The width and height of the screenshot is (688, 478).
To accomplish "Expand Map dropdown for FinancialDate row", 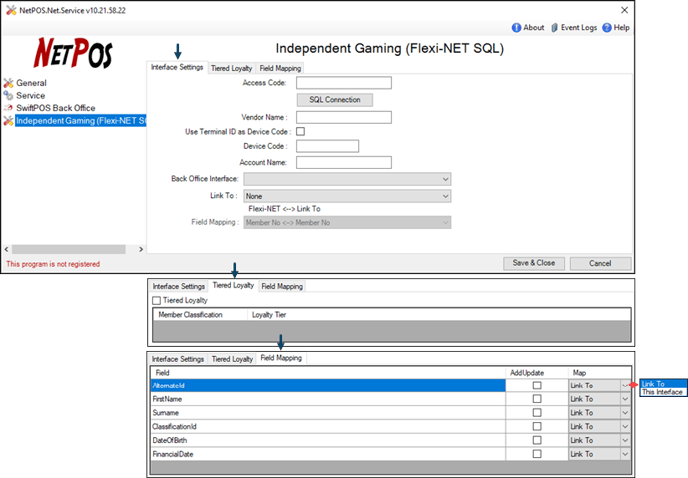I will [625, 454].
